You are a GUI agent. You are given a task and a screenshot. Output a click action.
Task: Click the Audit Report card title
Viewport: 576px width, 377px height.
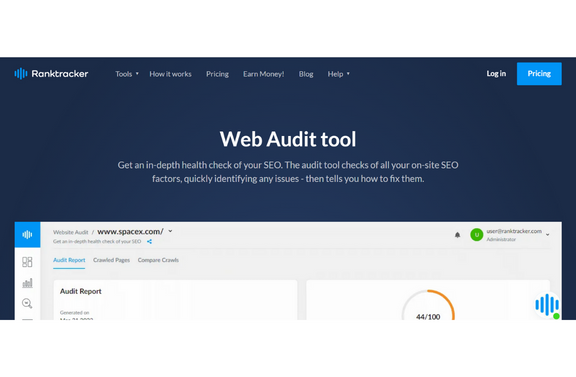(80, 291)
